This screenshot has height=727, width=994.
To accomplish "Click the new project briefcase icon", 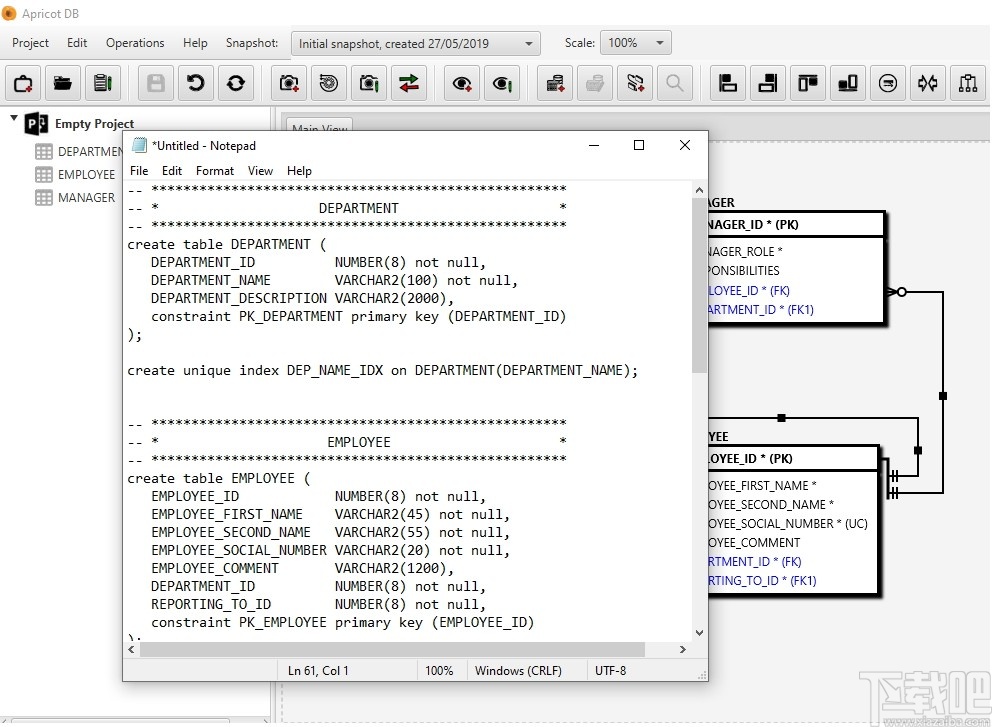I will (x=23, y=83).
